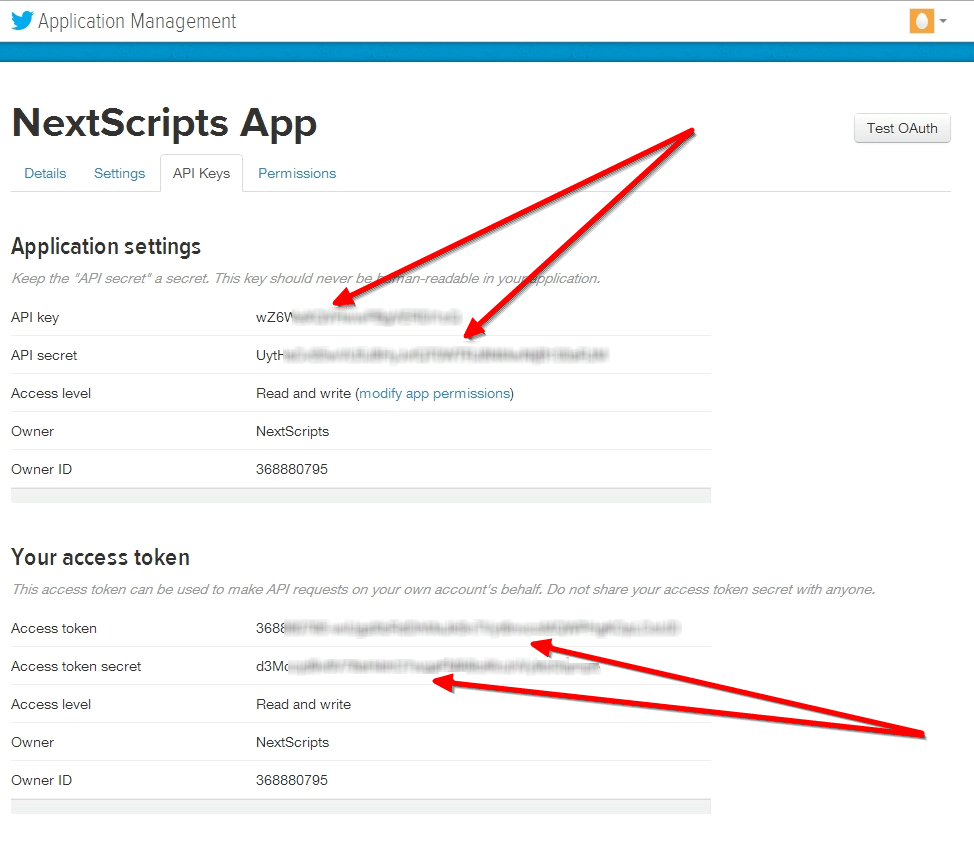Select the API Keys tab
The width and height of the screenshot is (974, 844).
coord(201,173)
